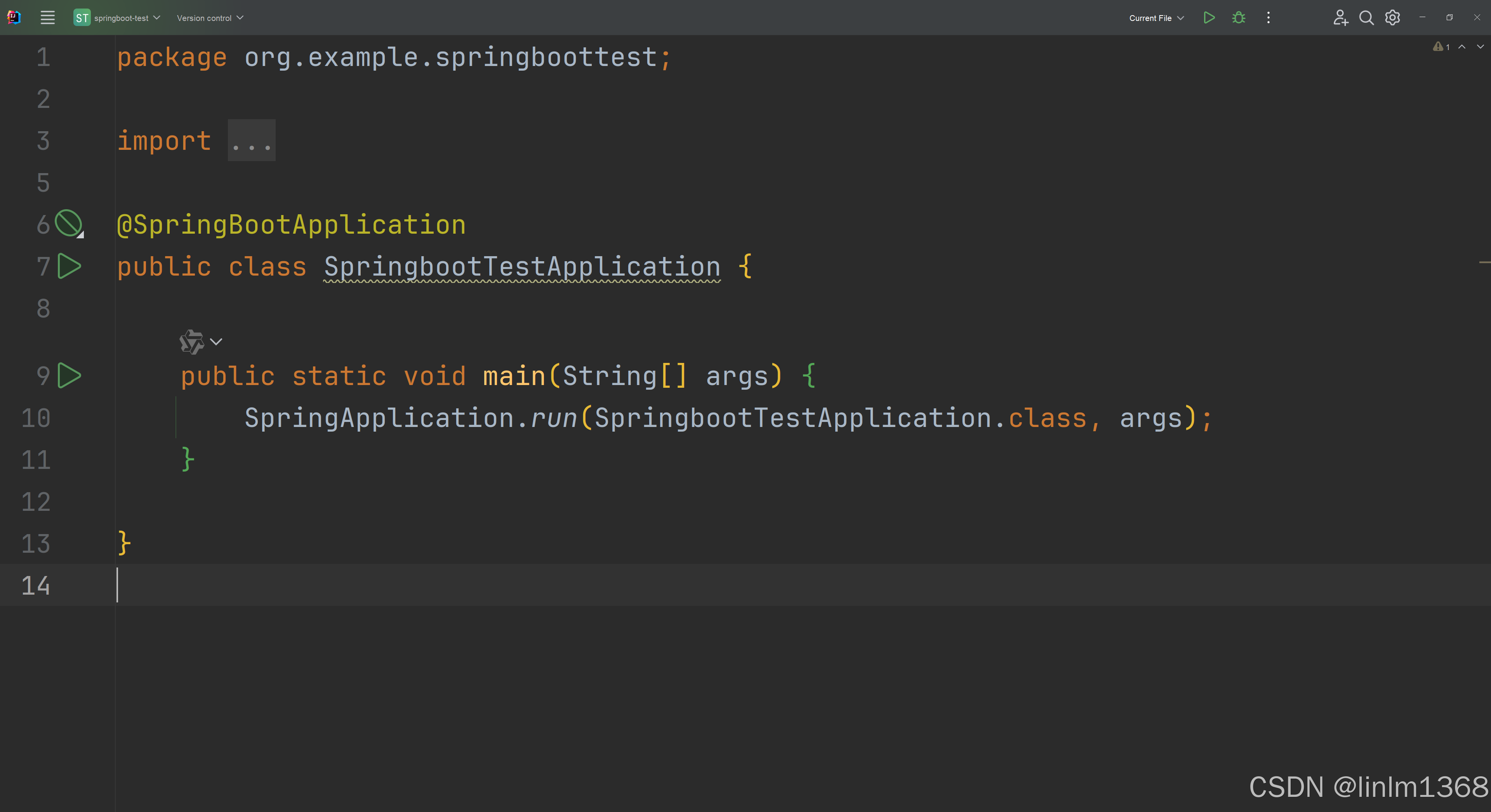Click the SpringbootTestApplication class name in declaration
The width and height of the screenshot is (1491, 812).
click(521, 267)
